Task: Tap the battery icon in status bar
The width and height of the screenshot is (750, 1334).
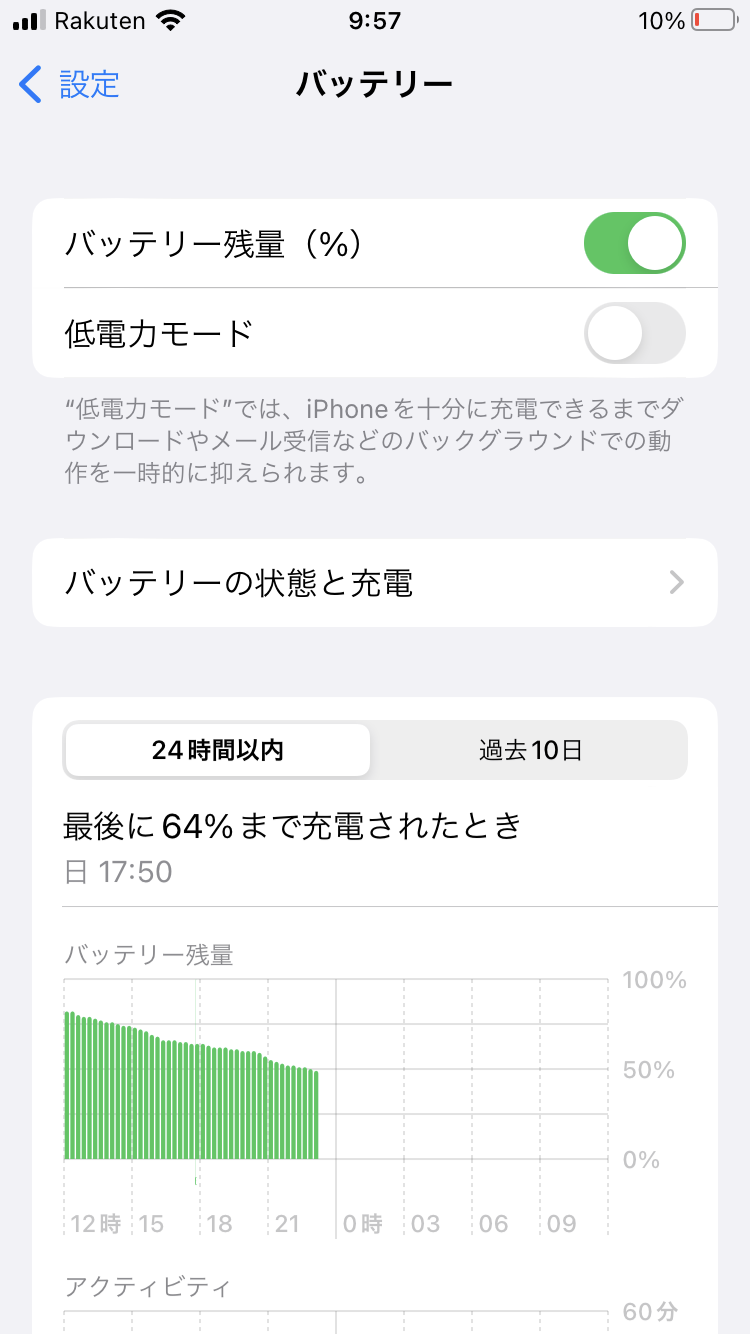Action: coord(712,21)
